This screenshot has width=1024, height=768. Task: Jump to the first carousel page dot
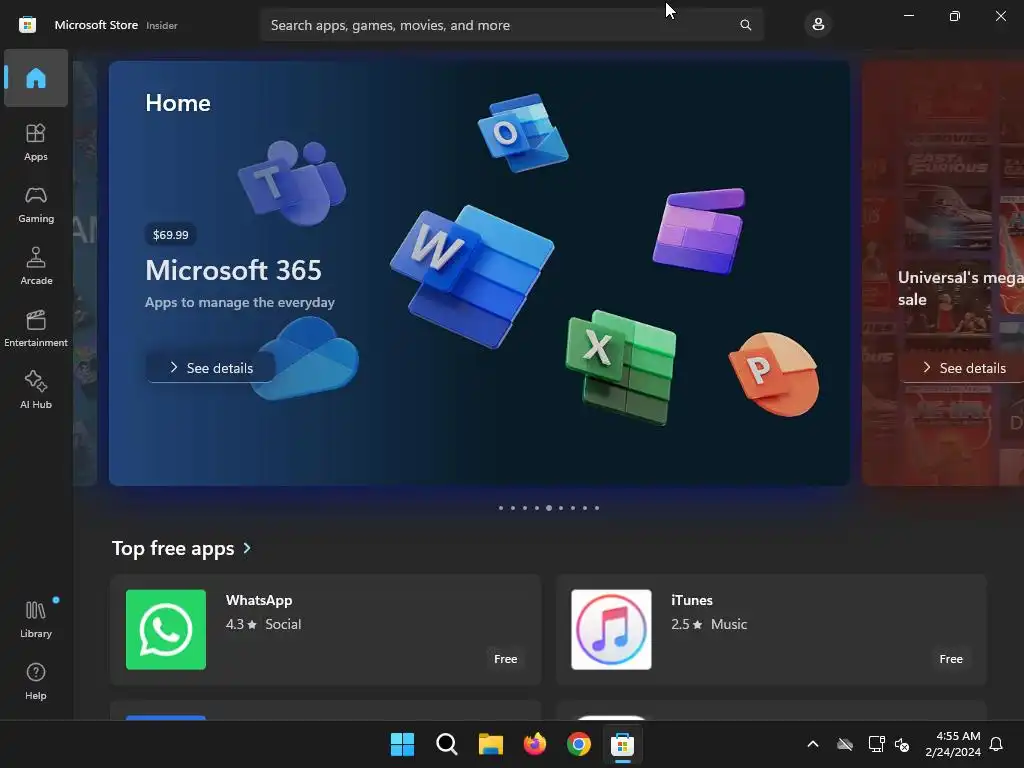pos(501,507)
